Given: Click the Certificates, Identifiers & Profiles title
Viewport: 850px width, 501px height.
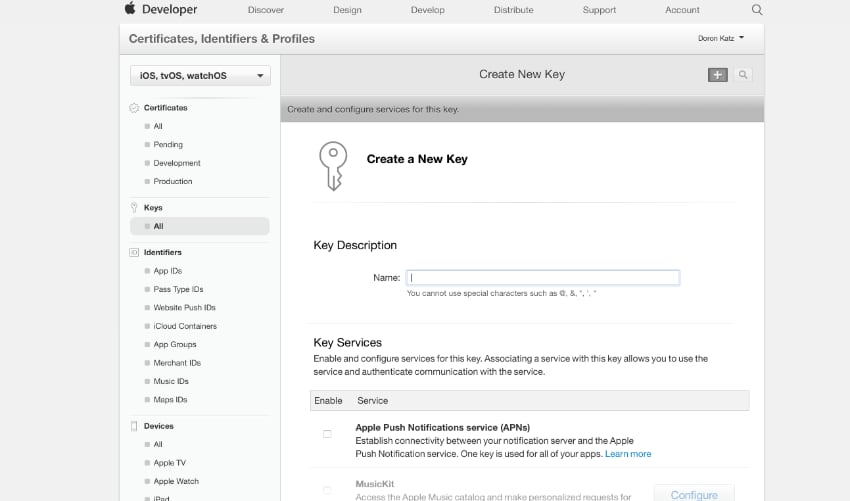Looking at the screenshot, I should pos(222,38).
